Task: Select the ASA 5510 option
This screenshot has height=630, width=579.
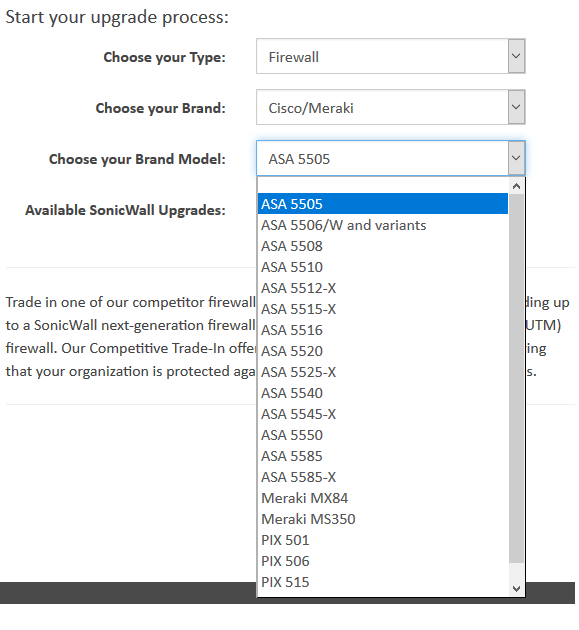Action: coord(383,267)
